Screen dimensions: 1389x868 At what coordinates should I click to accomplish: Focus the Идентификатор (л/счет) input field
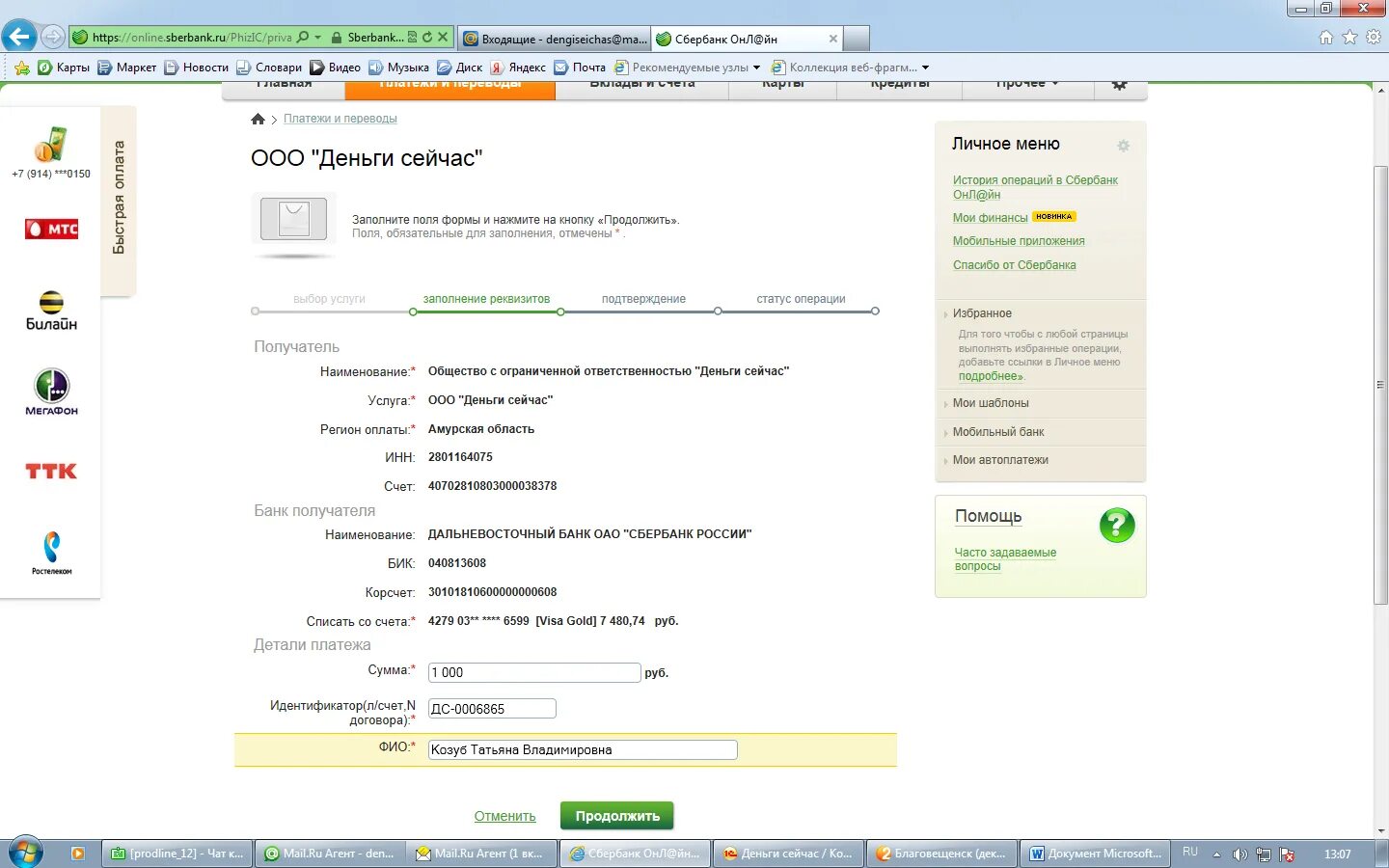492,709
